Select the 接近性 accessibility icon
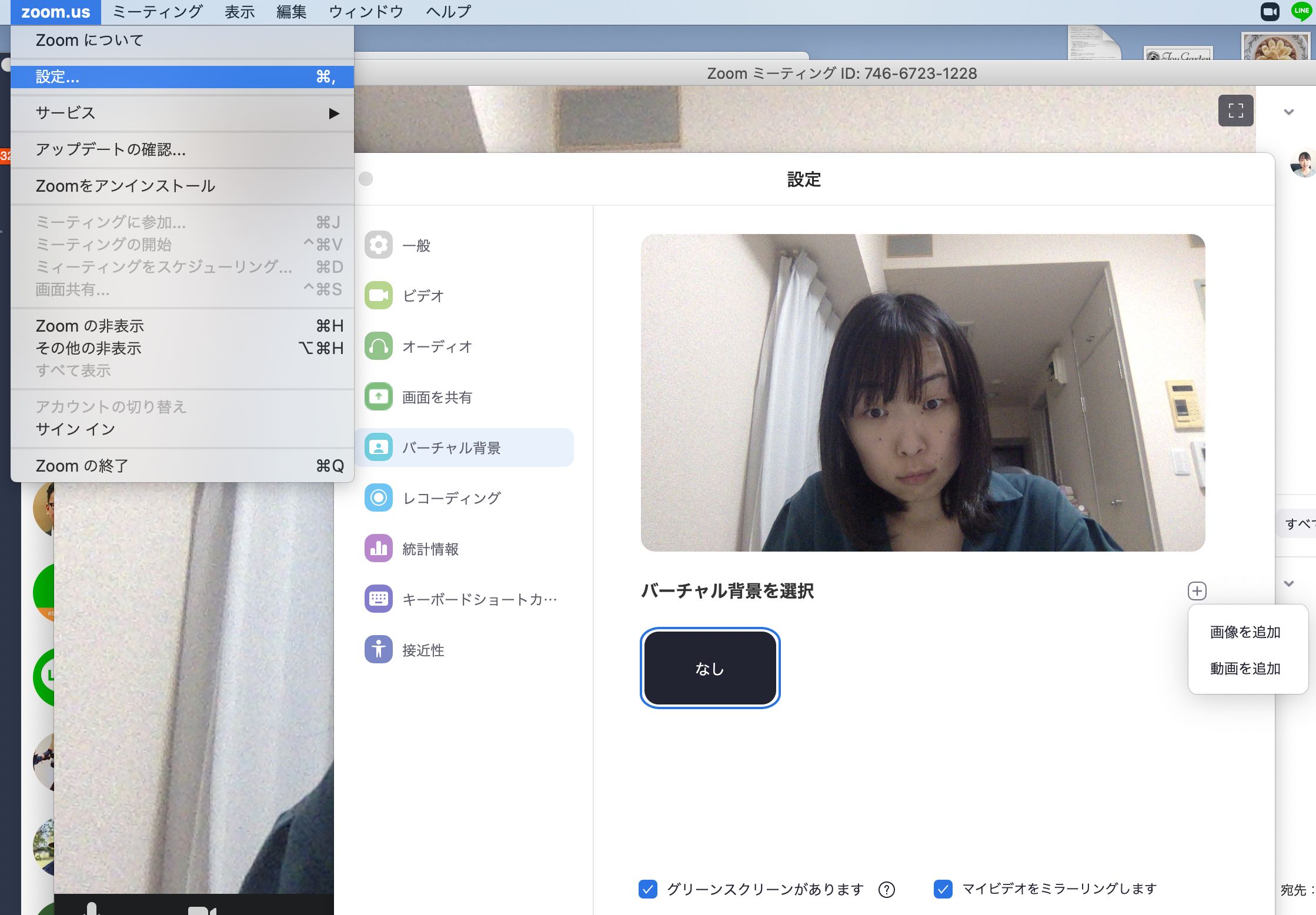Viewport: 1316px width, 915px height. [379, 650]
